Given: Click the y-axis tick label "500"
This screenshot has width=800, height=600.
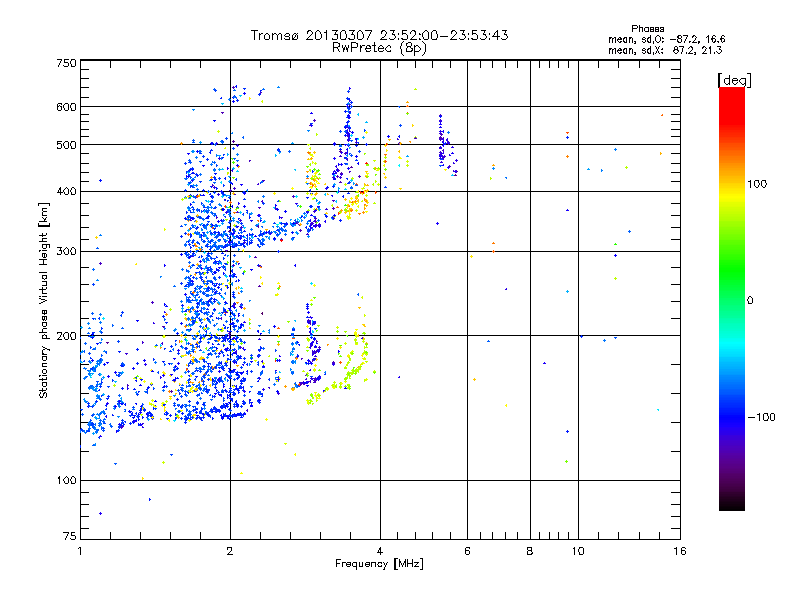Looking at the screenshot, I should pyautogui.click(x=66, y=145).
